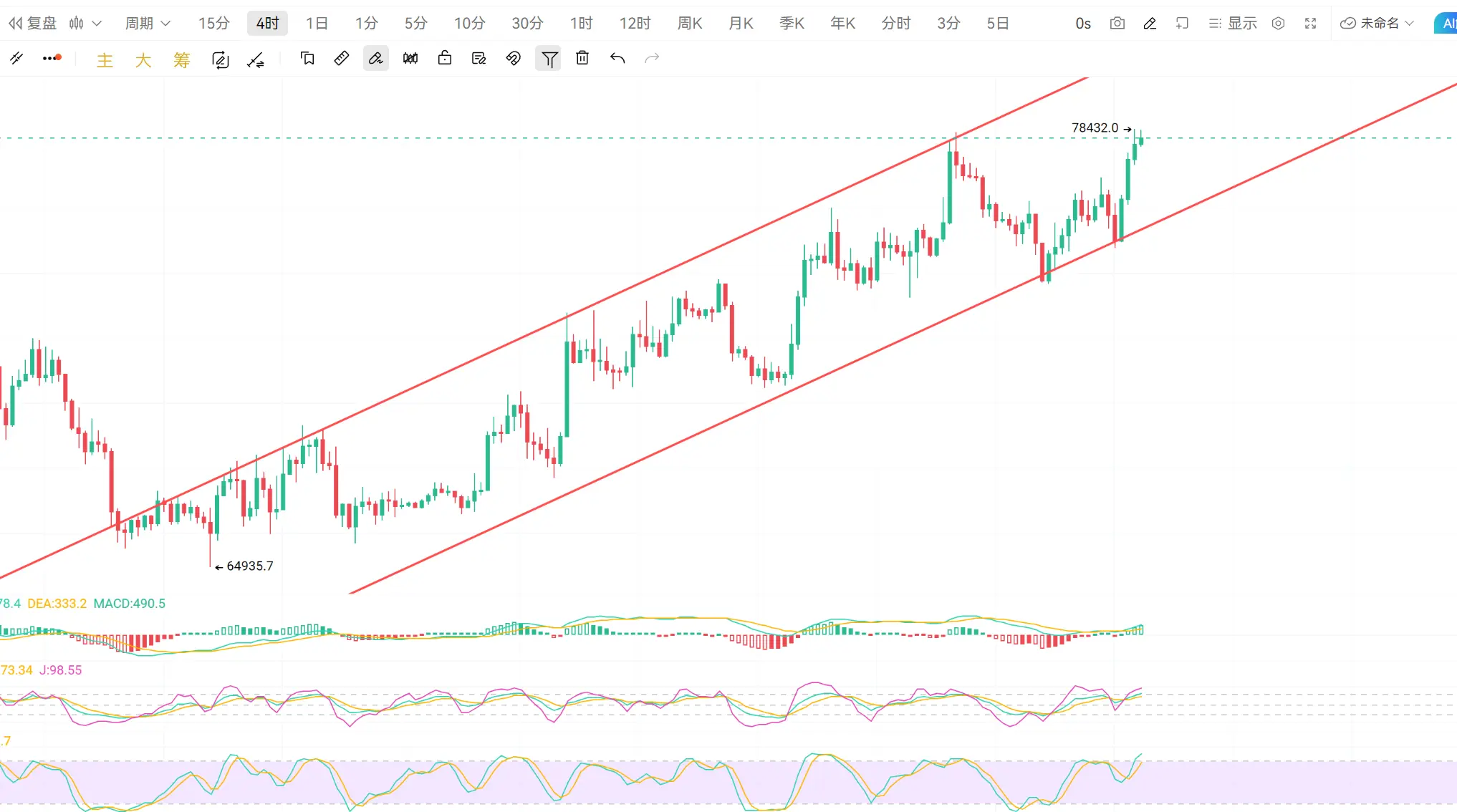
Task: Click the fullscreen expand icon
Action: pyautogui.click(x=1310, y=24)
